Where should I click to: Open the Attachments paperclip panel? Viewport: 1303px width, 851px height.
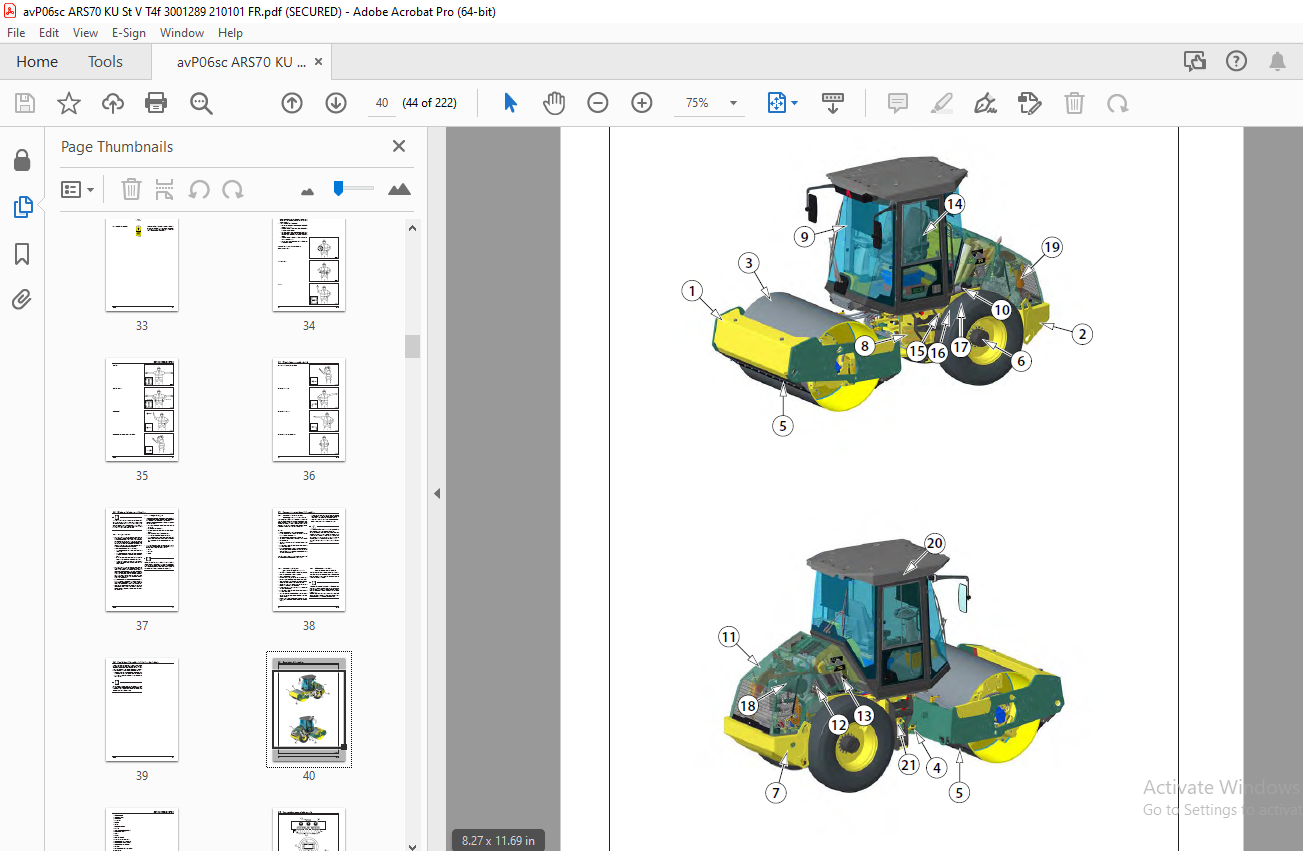[x=22, y=299]
